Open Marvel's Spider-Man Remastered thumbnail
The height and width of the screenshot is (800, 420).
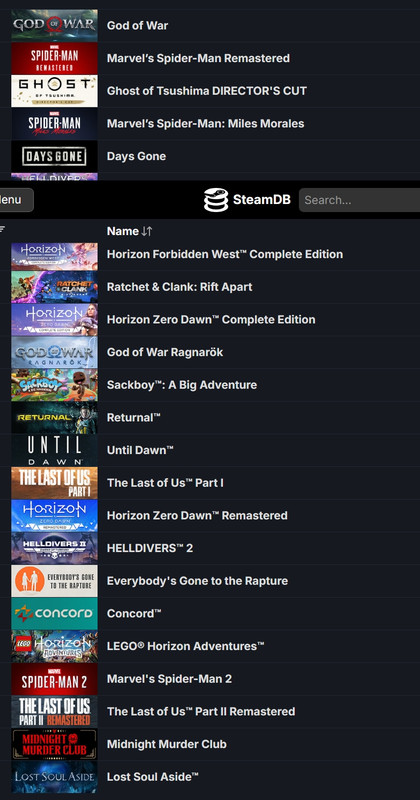click(x=54, y=58)
